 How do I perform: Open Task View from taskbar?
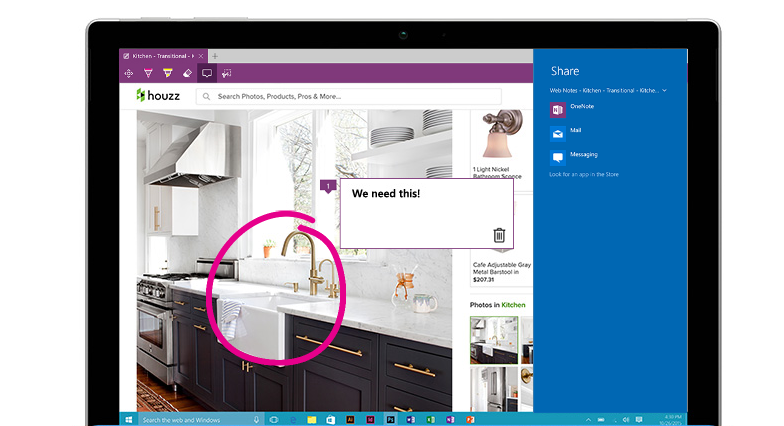click(274, 420)
